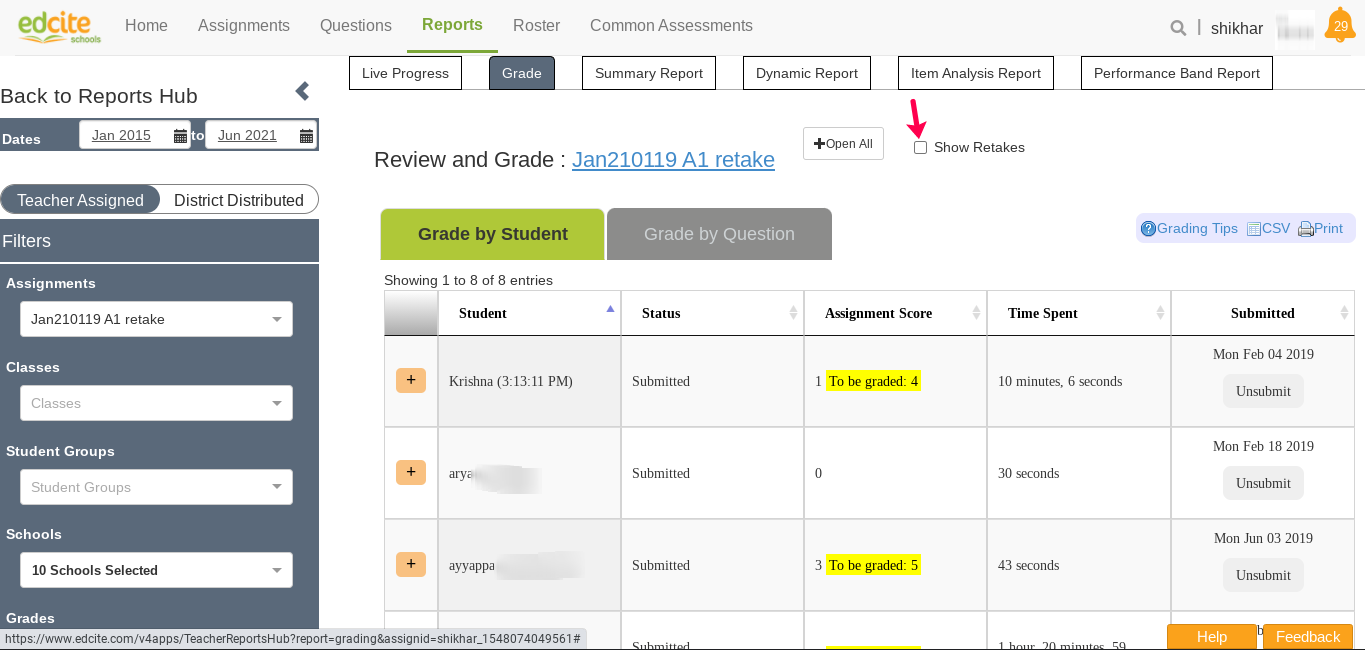The width and height of the screenshot is (1365, 650).
Task: Open Grading Tips via question mark icon
Action: [x=1148, y=228]
